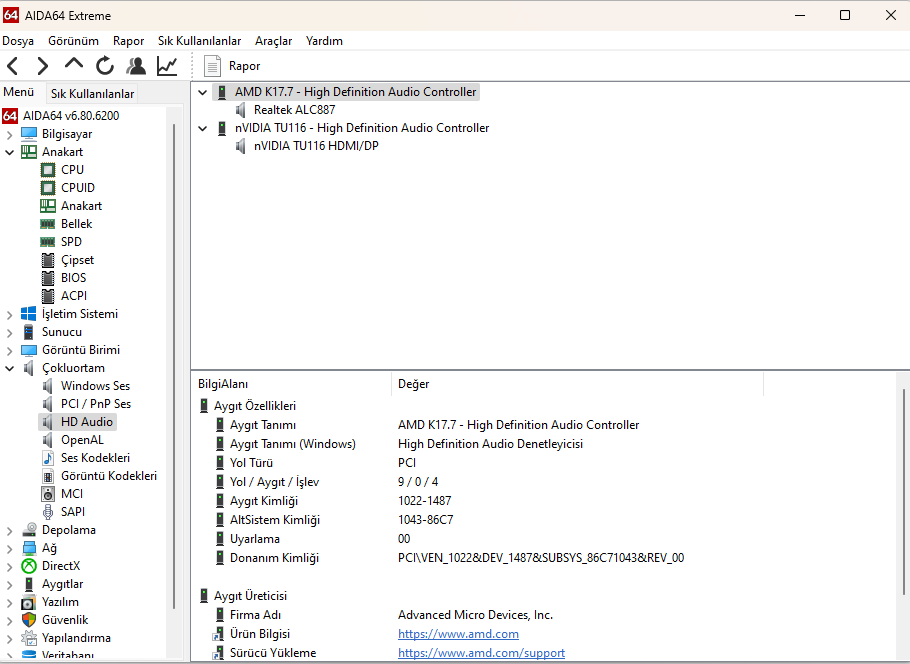Viewport: 910px width, 664px height.
Task: Go up one level with up arrow
Action: 74,65
